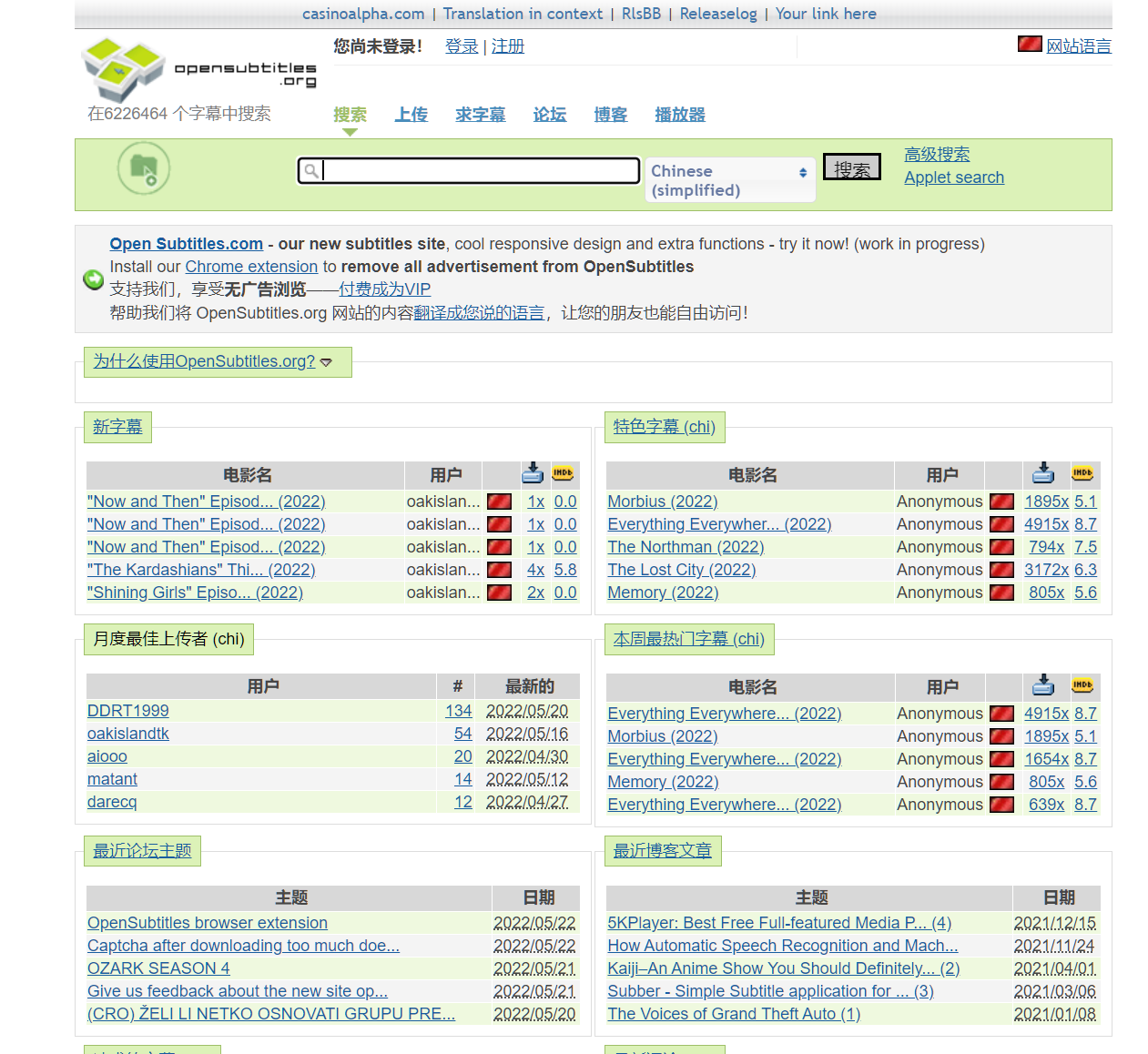Open the Applet search link
The image size is (1148, 1054).
[954, 177]
